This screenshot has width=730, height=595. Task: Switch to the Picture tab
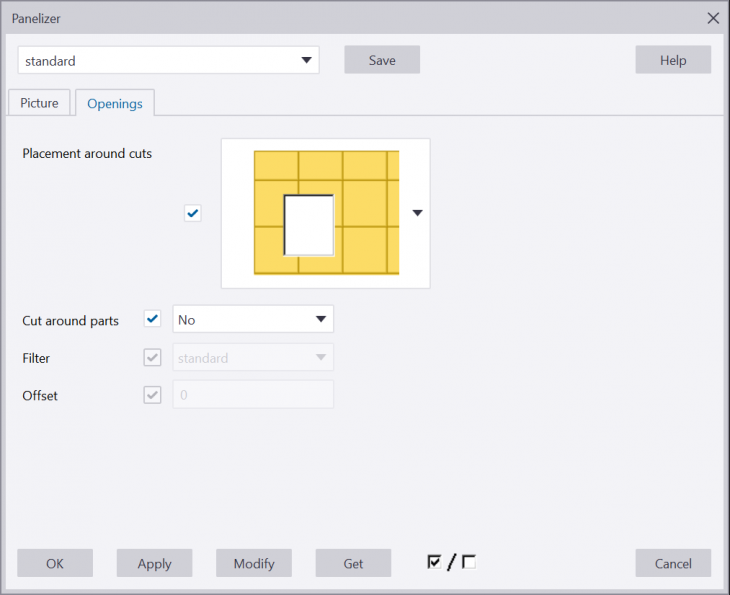coord(39,103)
